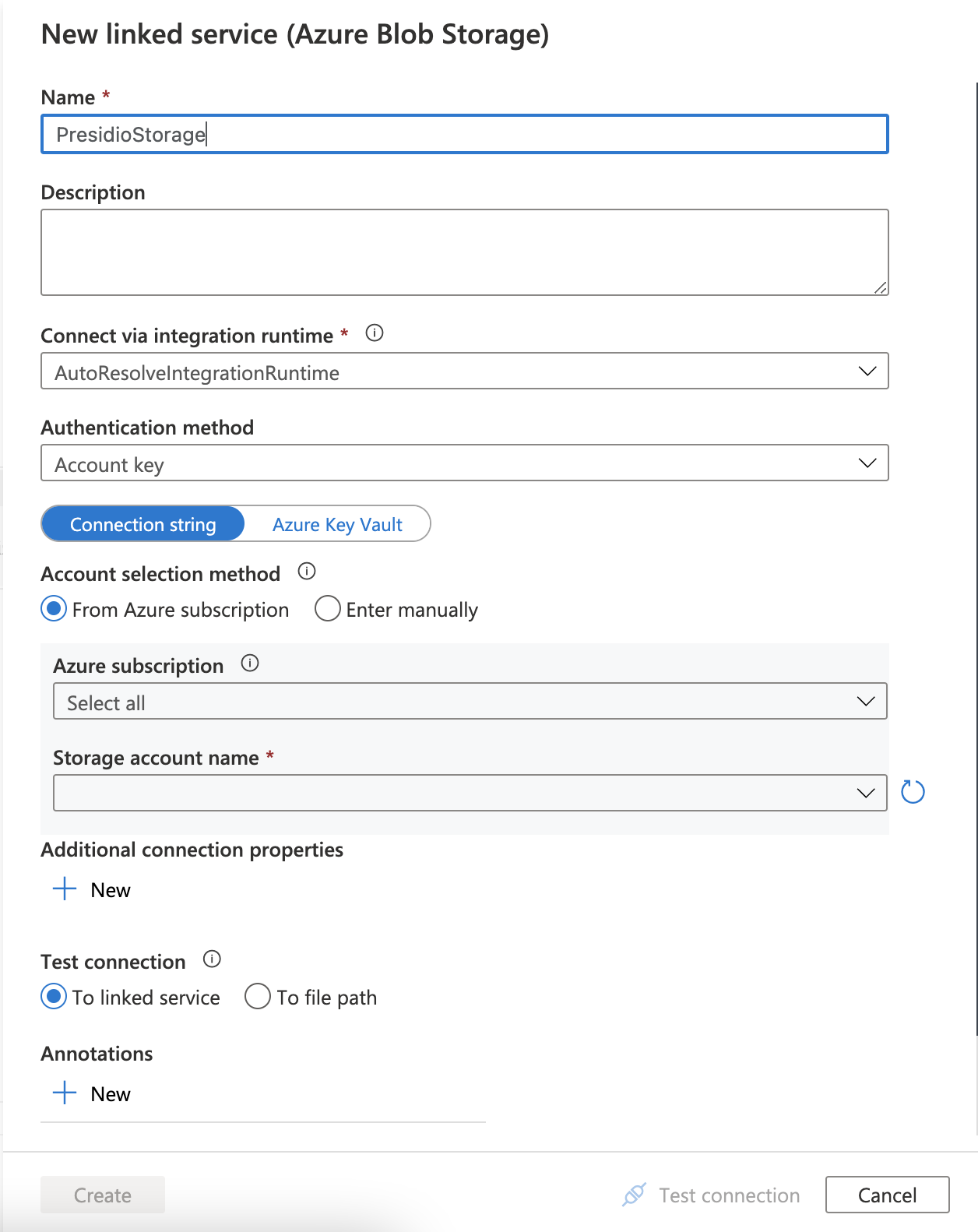This screenshot has height=1232, width=978.
Task: Click the 'New linked service (Azure Blob Storage)' title
Action: (295, 34)
